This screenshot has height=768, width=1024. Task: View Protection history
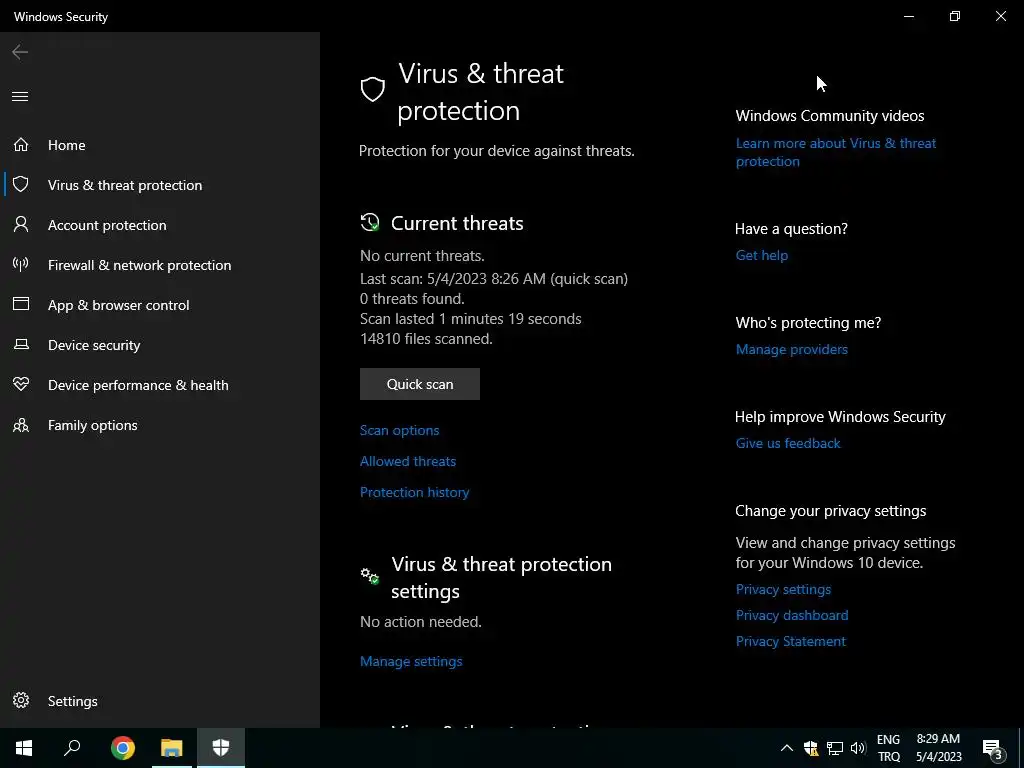pyautogui.click(x=415, y=492)
